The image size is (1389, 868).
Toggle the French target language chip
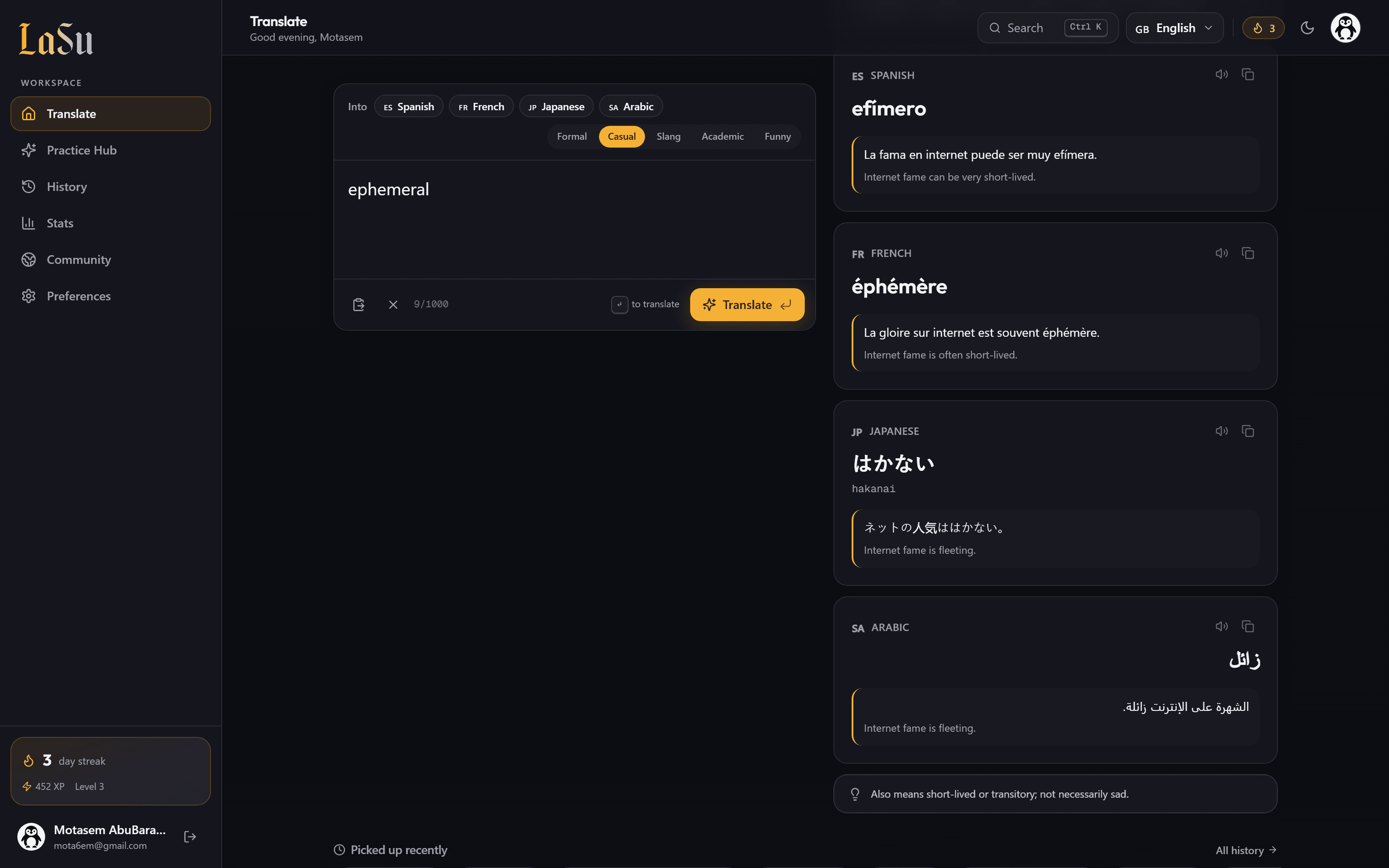point(481,107)
